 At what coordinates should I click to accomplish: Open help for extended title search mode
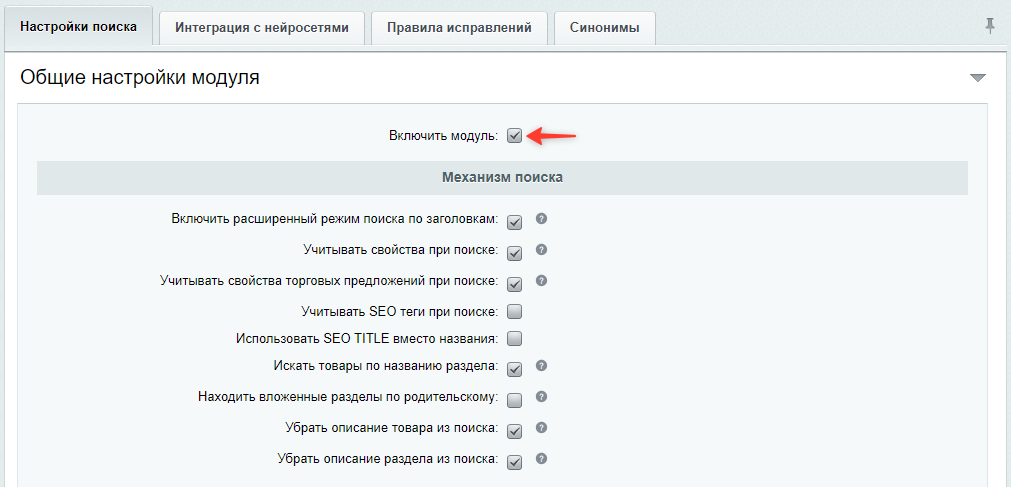[542, 219]
